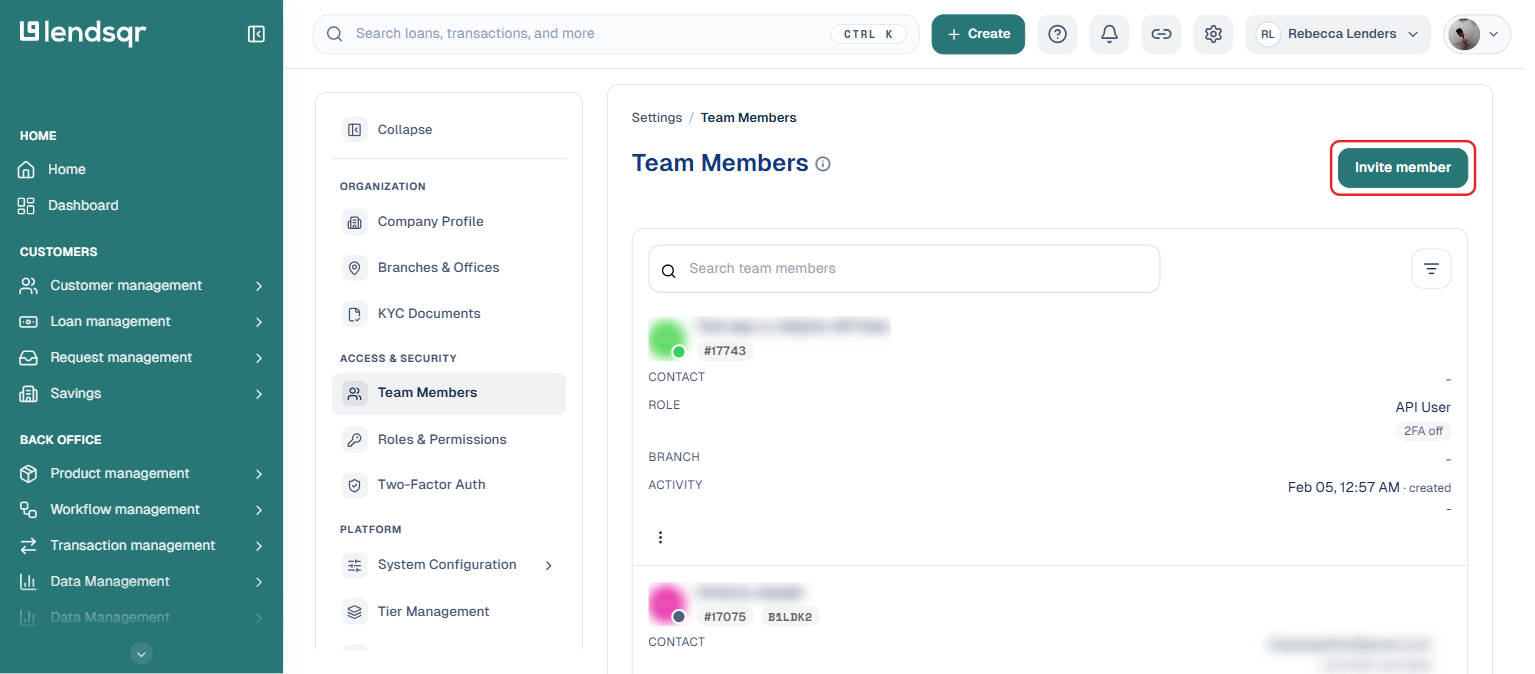Click the Customer management people icon

click(29, 285)
